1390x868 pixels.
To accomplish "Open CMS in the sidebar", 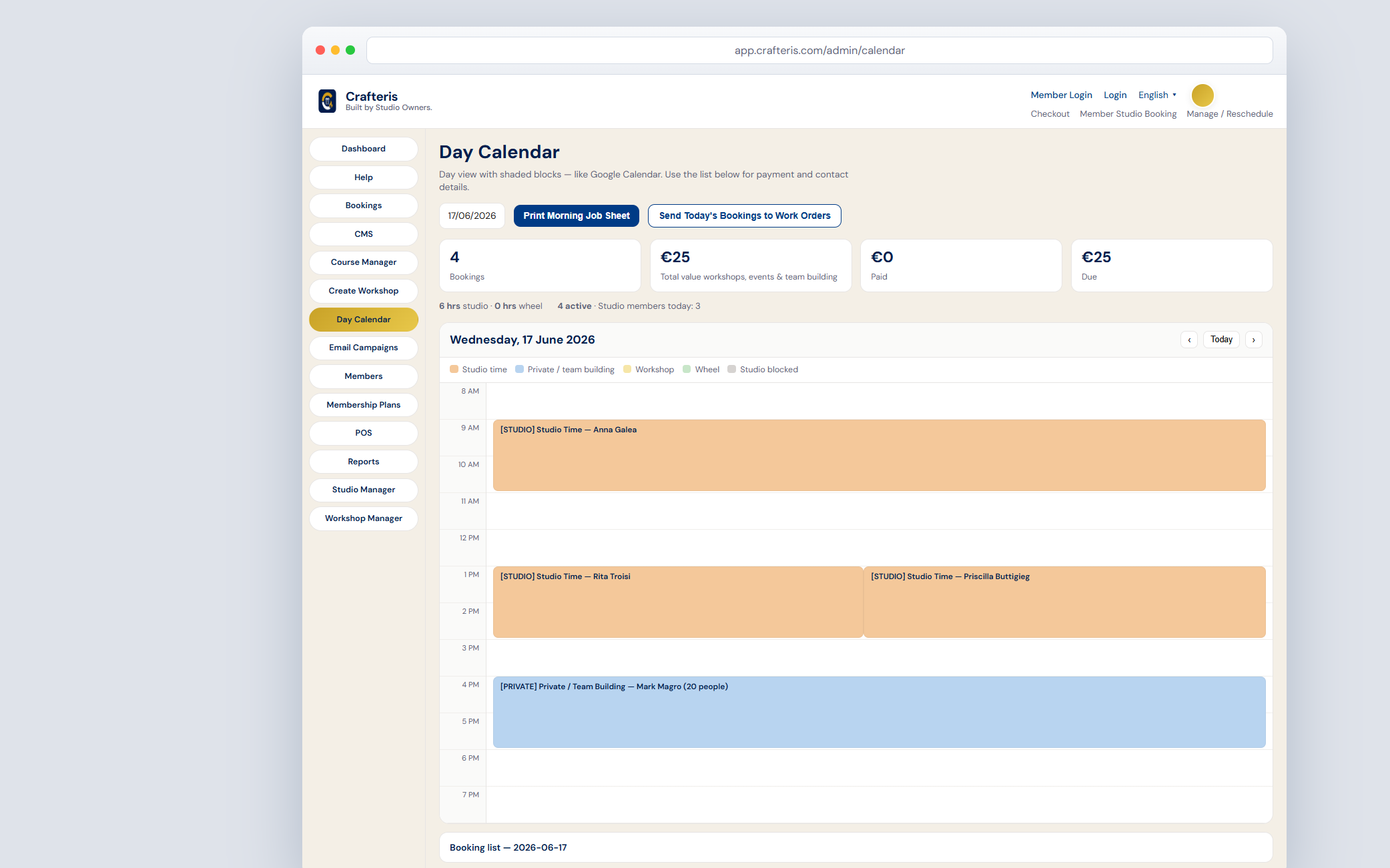I will tap(364, 234).
